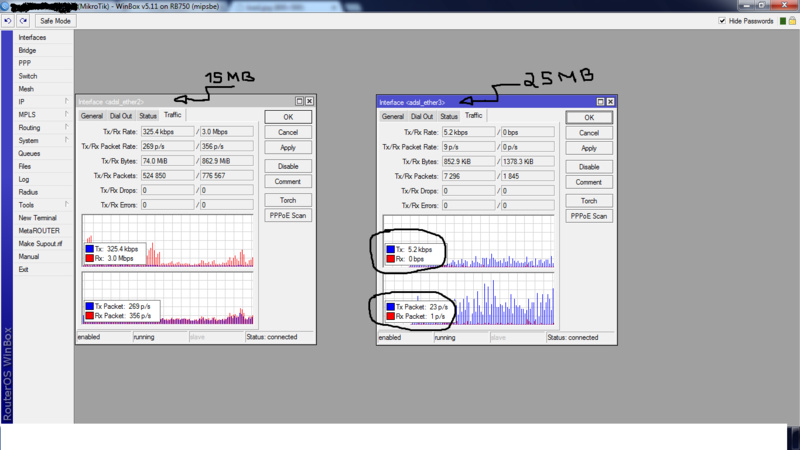
Task: Toggle Safe Mode button
Action: tap(55, 21)
